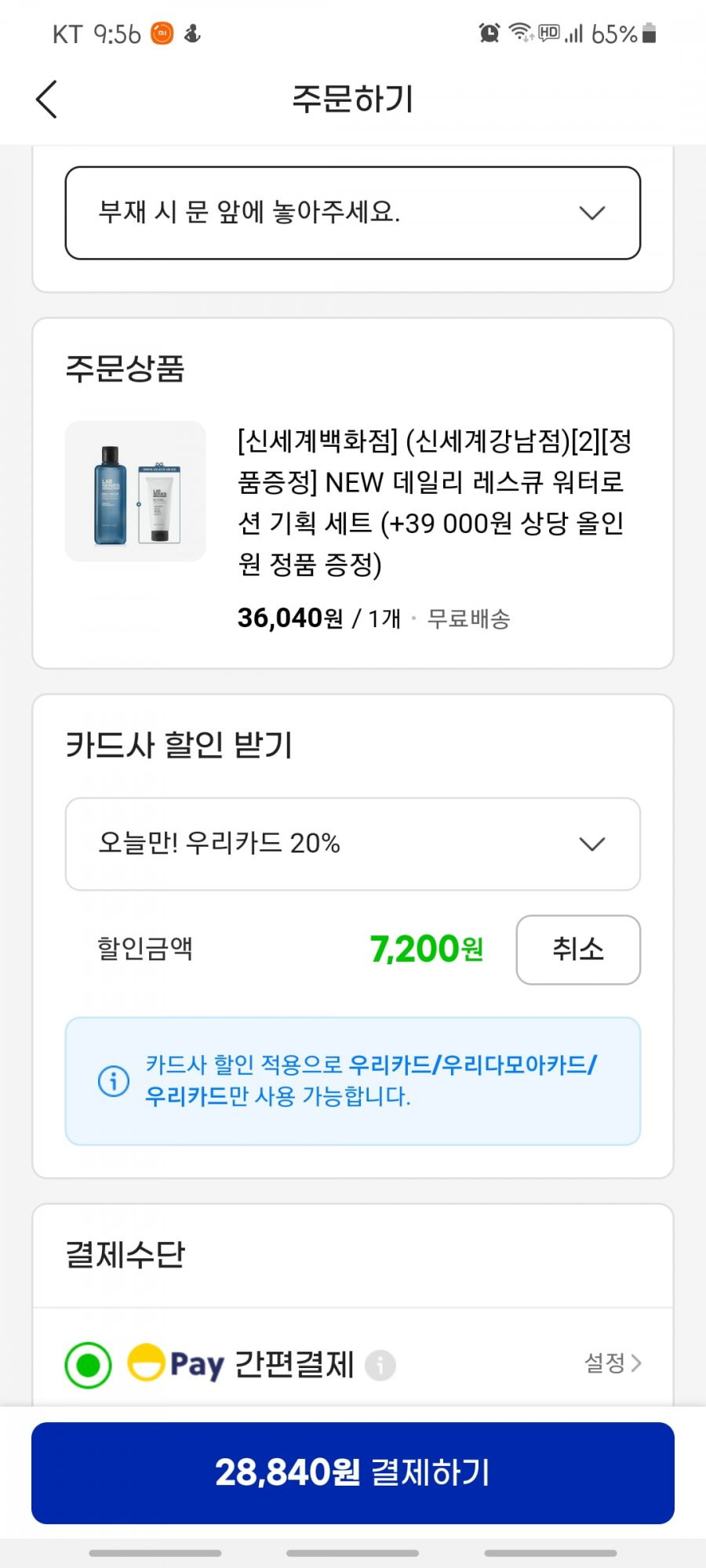This screenshot has width=706, height=1568.
Task: Tap the battery icon in status bar
Action: point(649,33)
